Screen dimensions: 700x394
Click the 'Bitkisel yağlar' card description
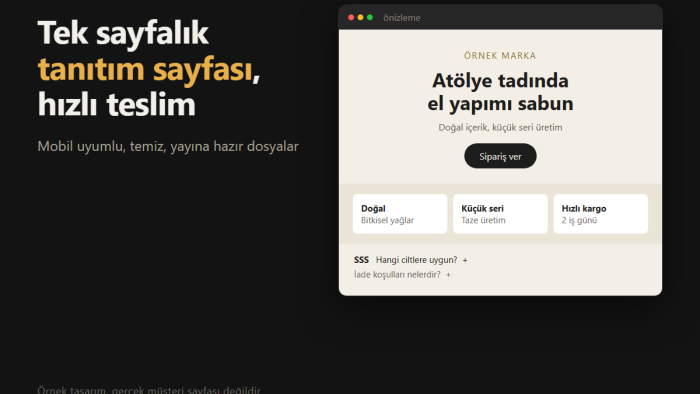tap(387, 220)
